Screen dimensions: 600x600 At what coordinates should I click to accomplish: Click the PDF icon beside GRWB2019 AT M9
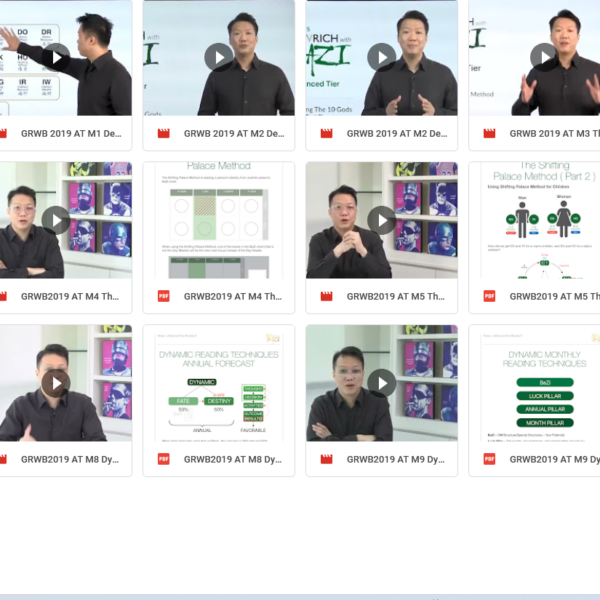click(x=489, y=459)
